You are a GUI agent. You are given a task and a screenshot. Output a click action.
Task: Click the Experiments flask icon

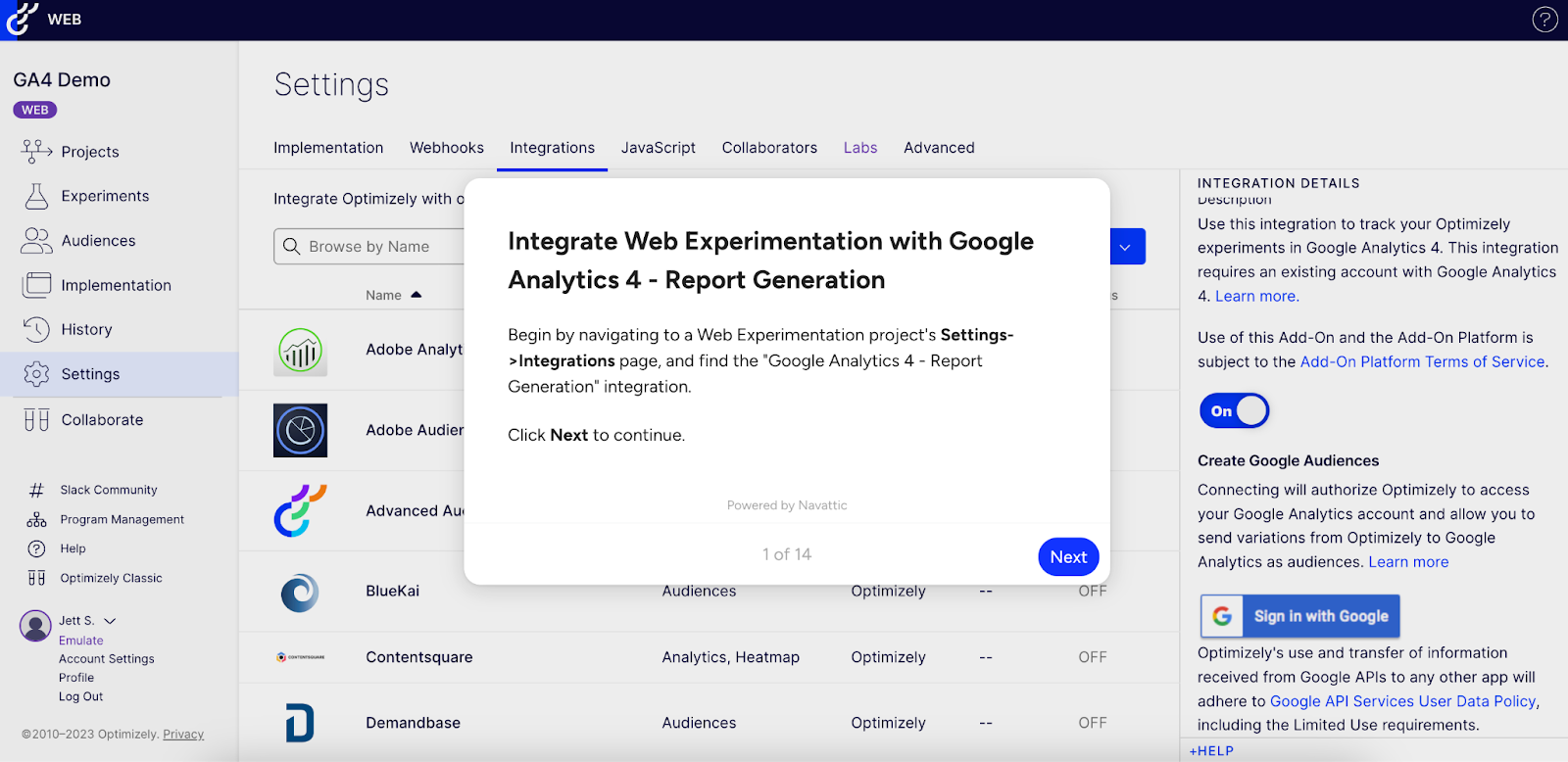click(x=36, y=196)
